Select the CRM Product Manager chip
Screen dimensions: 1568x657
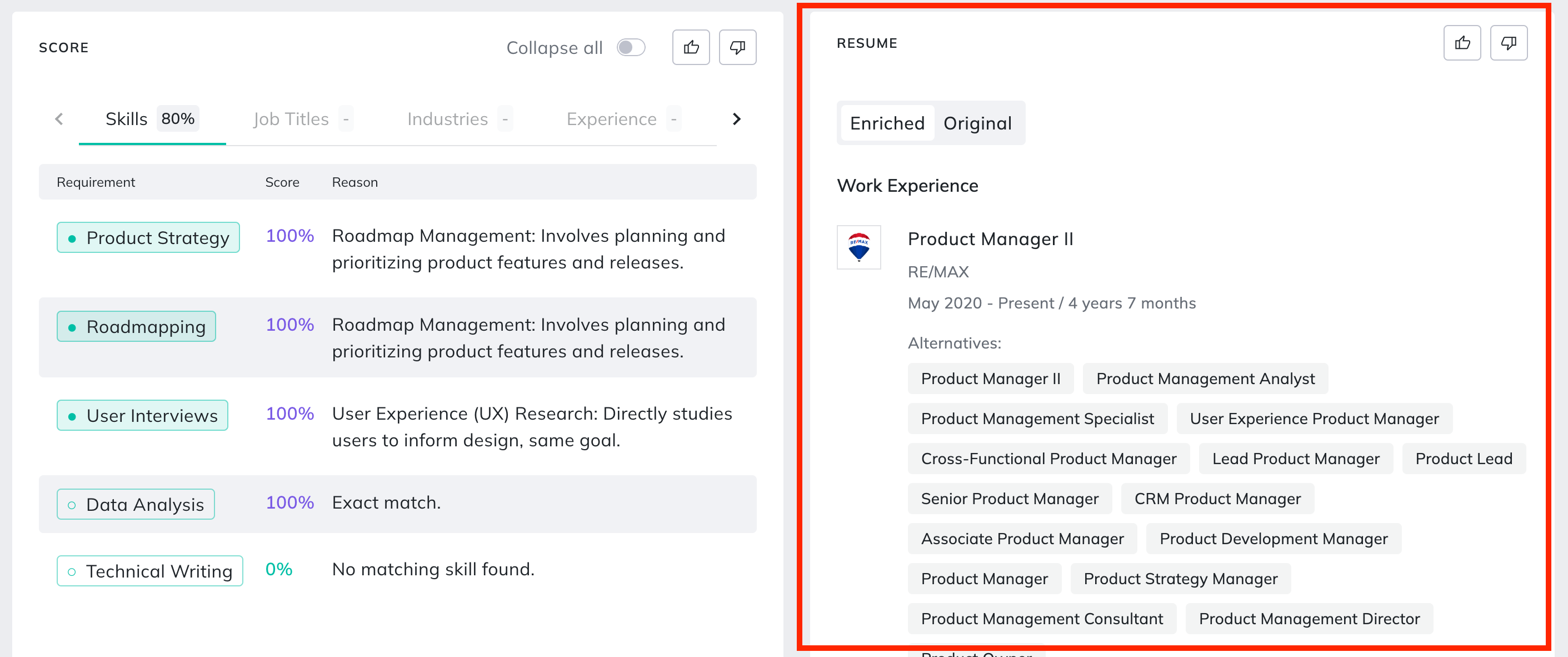coord(1217,499)
